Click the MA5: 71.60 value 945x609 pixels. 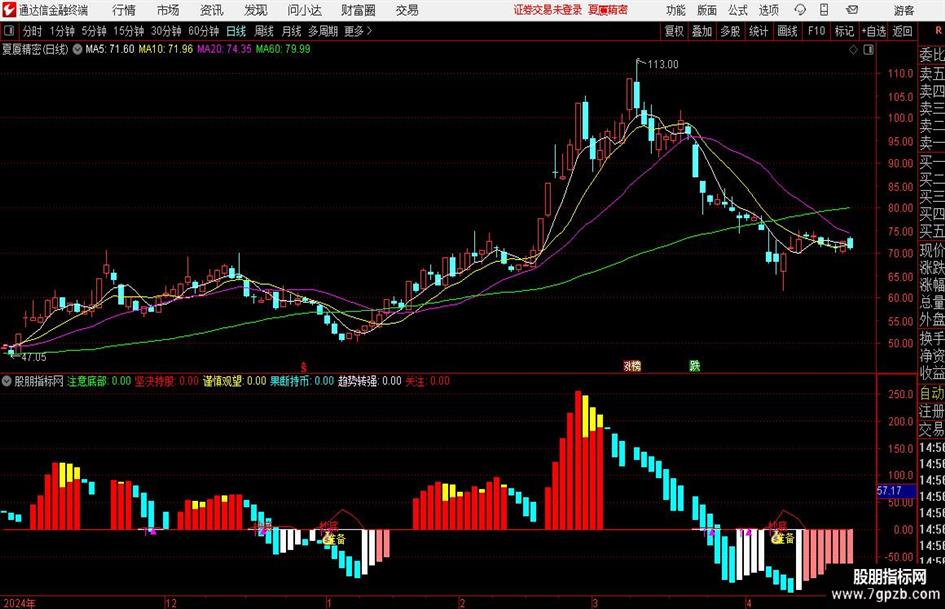point(110,49)
